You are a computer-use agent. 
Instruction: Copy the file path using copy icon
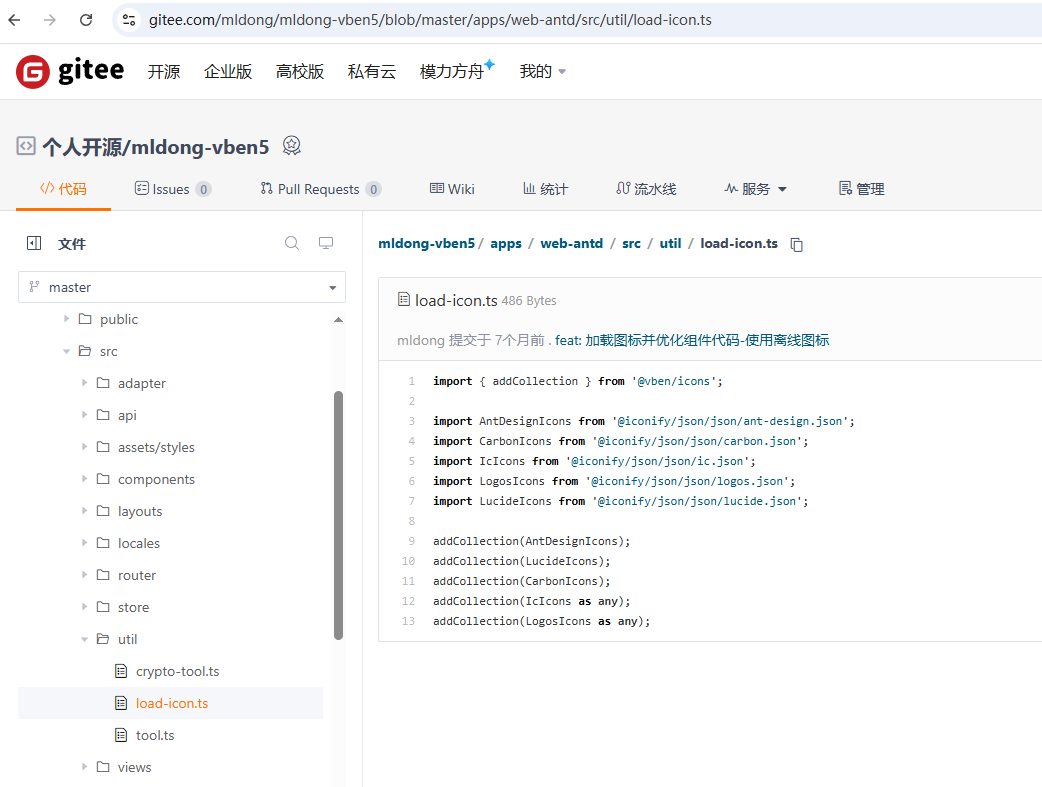797,244
